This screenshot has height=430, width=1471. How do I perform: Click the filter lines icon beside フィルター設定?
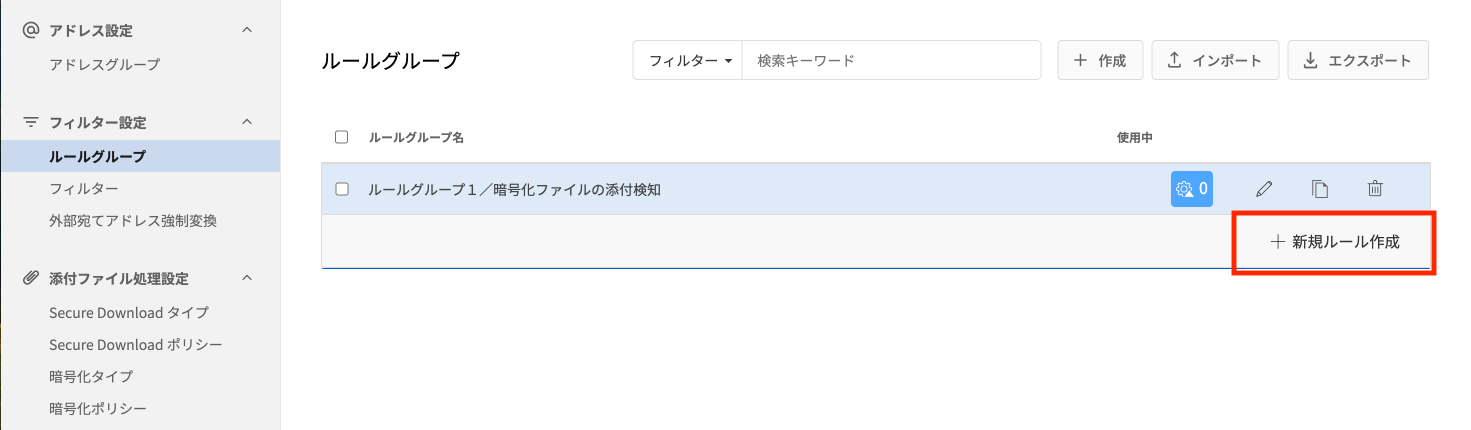(31, 123)
